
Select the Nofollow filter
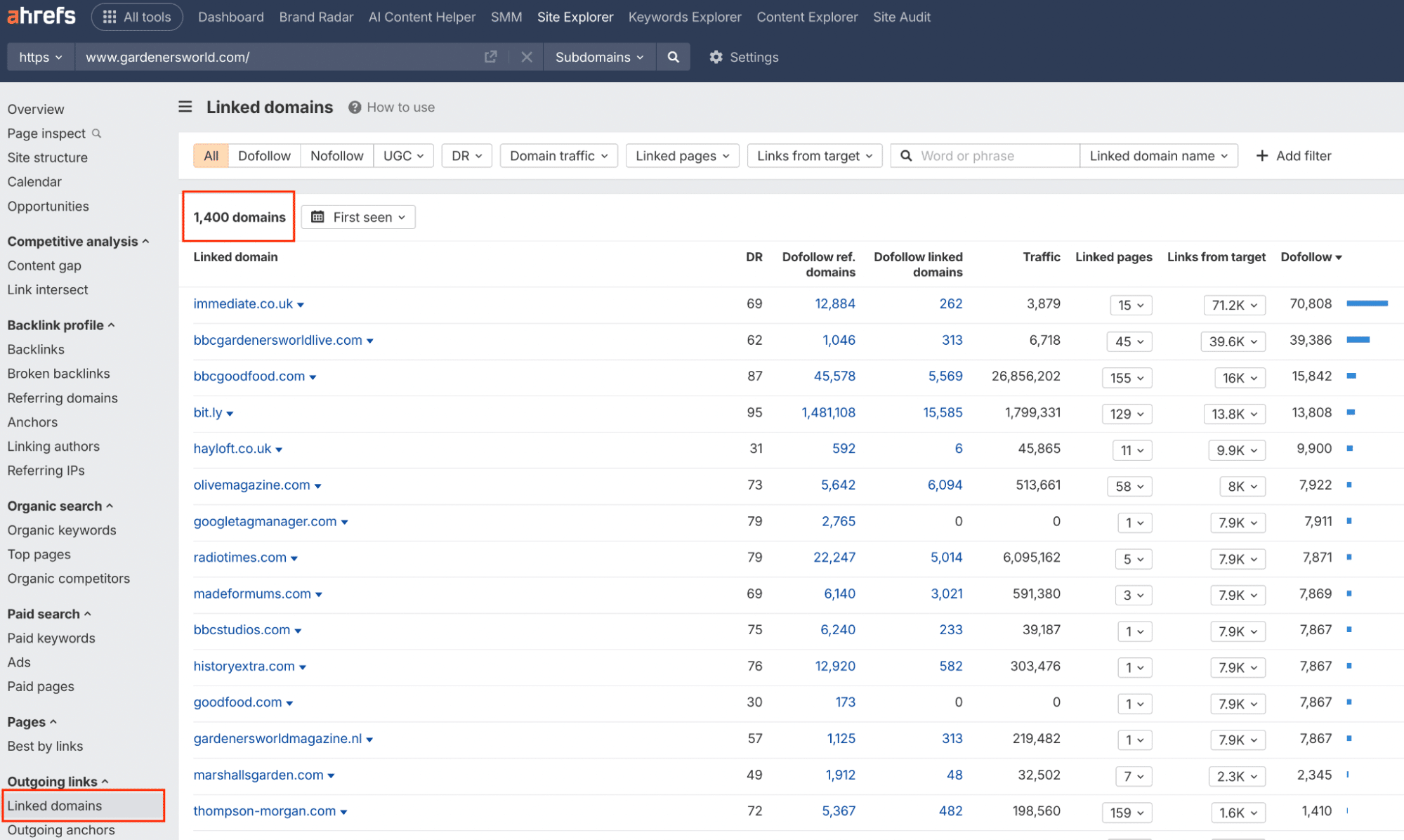pos(336,155)
